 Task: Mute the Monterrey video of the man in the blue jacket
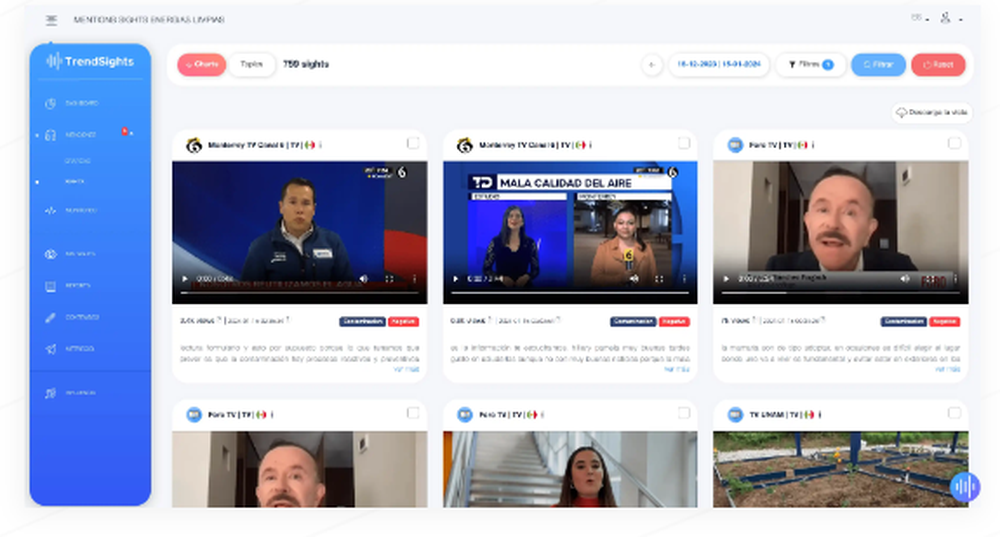tap(364, 279)
